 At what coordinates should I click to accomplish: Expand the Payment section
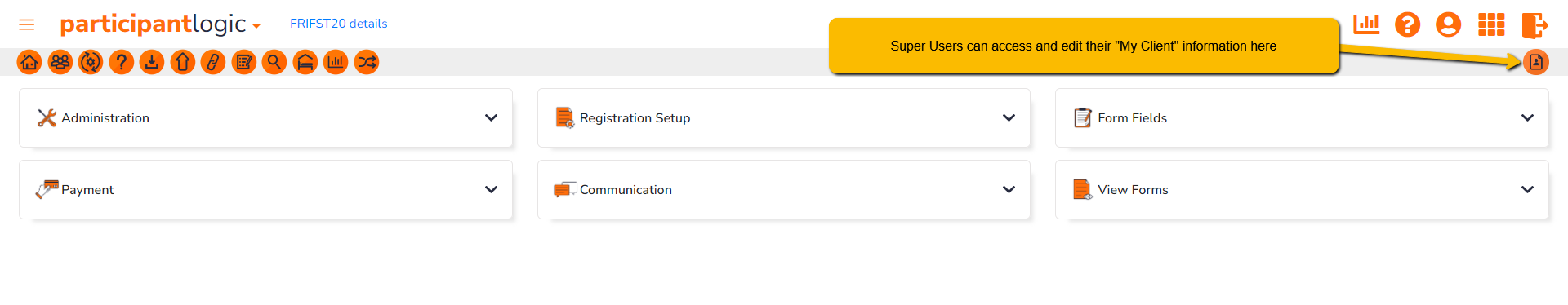click(265, 189)
